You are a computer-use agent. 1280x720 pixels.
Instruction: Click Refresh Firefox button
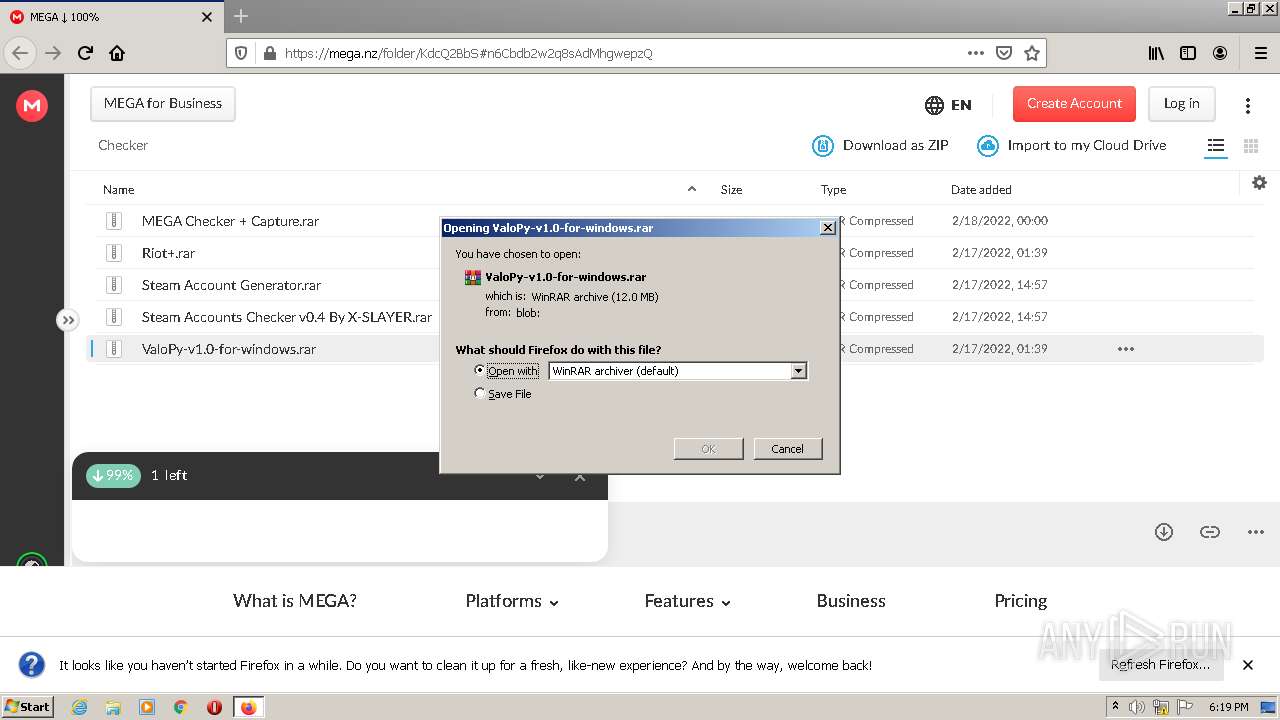pos(1160,665)
